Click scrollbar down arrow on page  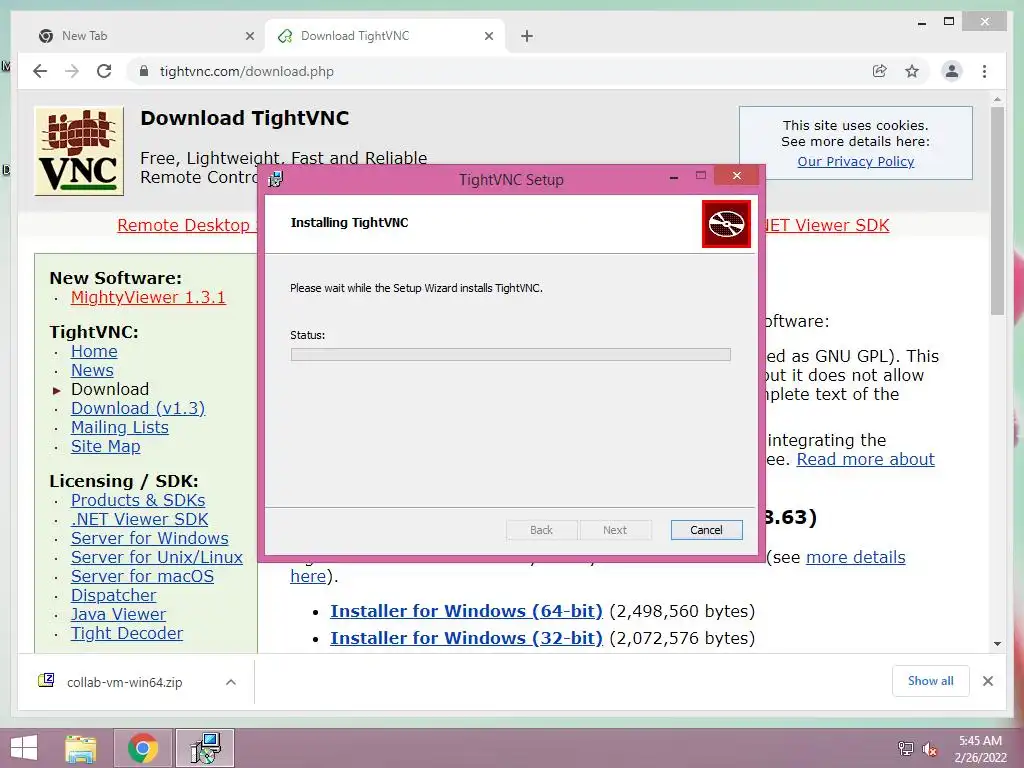997,643
